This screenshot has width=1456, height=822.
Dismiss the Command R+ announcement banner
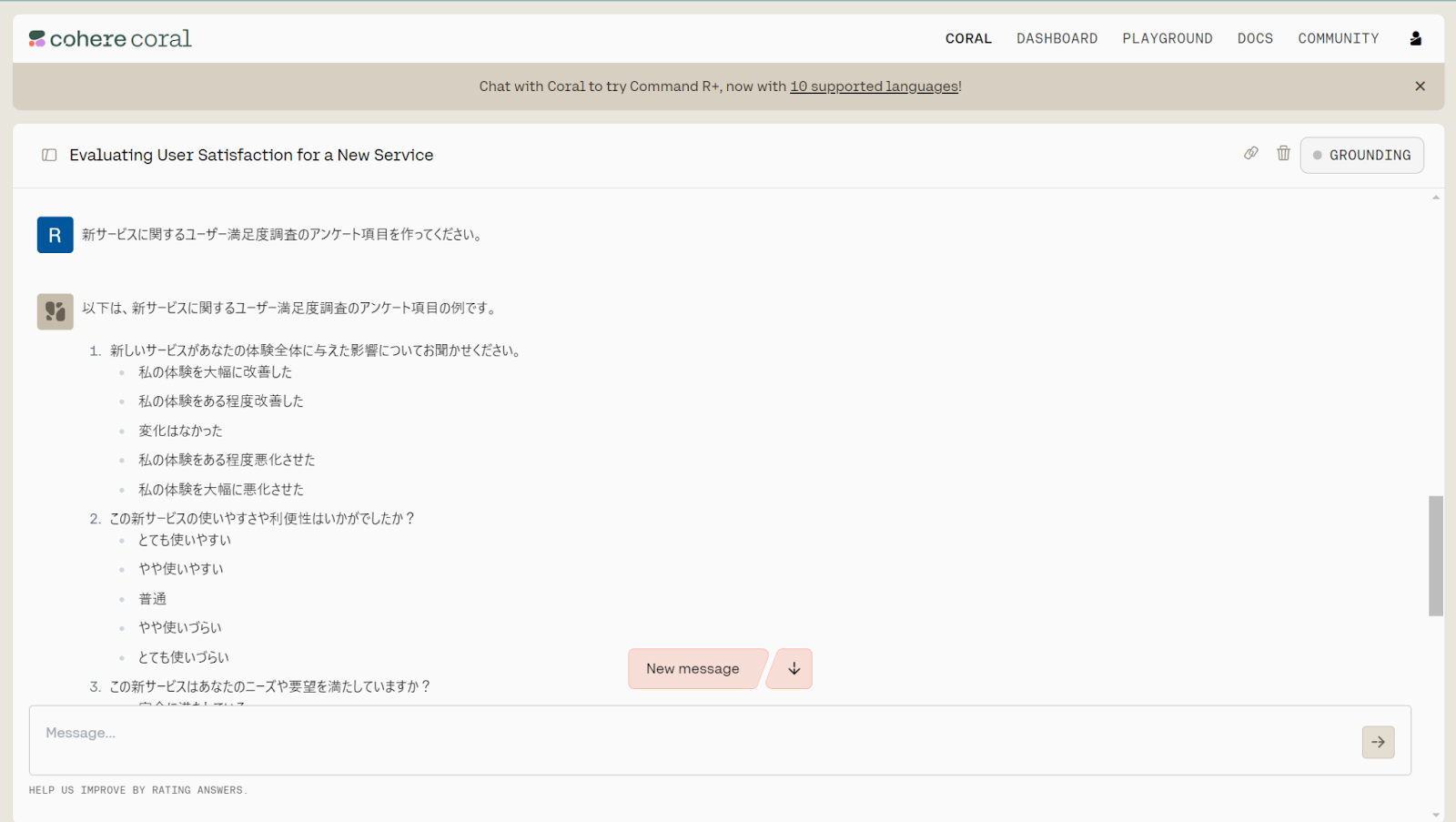coord(1420,86)
